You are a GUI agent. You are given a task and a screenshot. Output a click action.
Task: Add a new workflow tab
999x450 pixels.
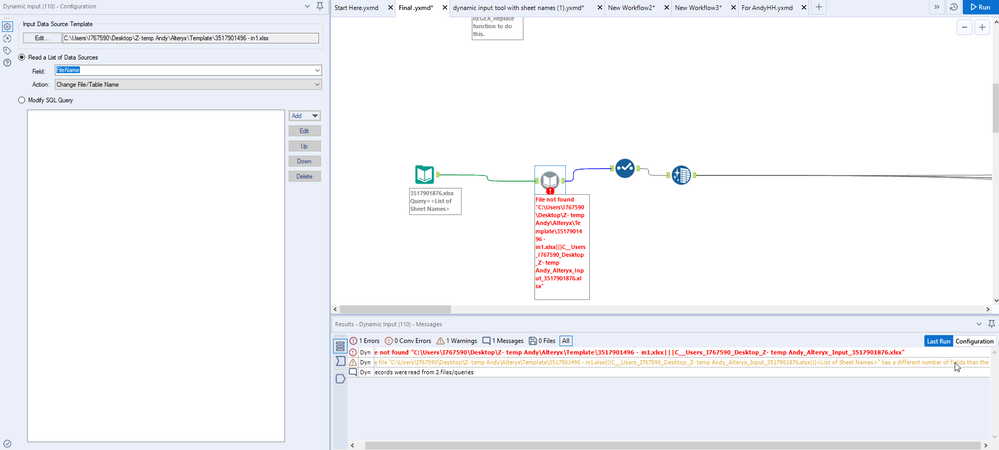tap(819, 7)
